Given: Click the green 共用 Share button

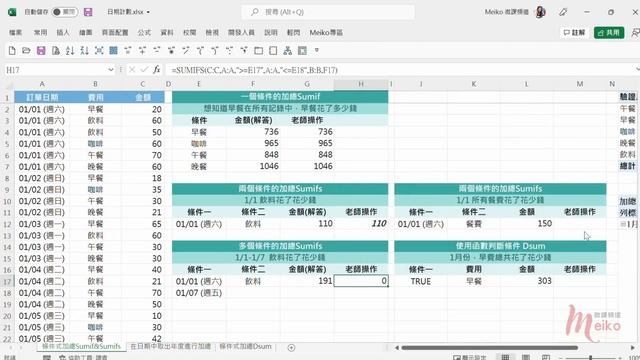Looking at the screenshot, I should (x=609, y=32).
